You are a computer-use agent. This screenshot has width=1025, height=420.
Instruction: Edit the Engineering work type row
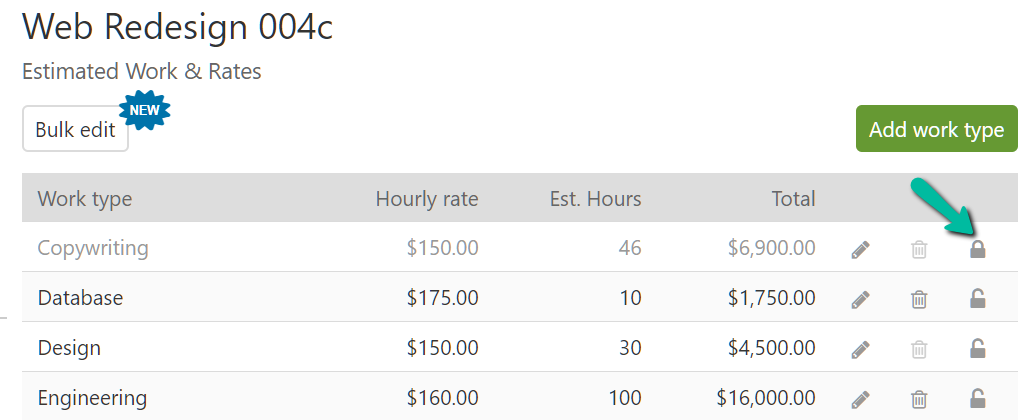tap(860, 399)
